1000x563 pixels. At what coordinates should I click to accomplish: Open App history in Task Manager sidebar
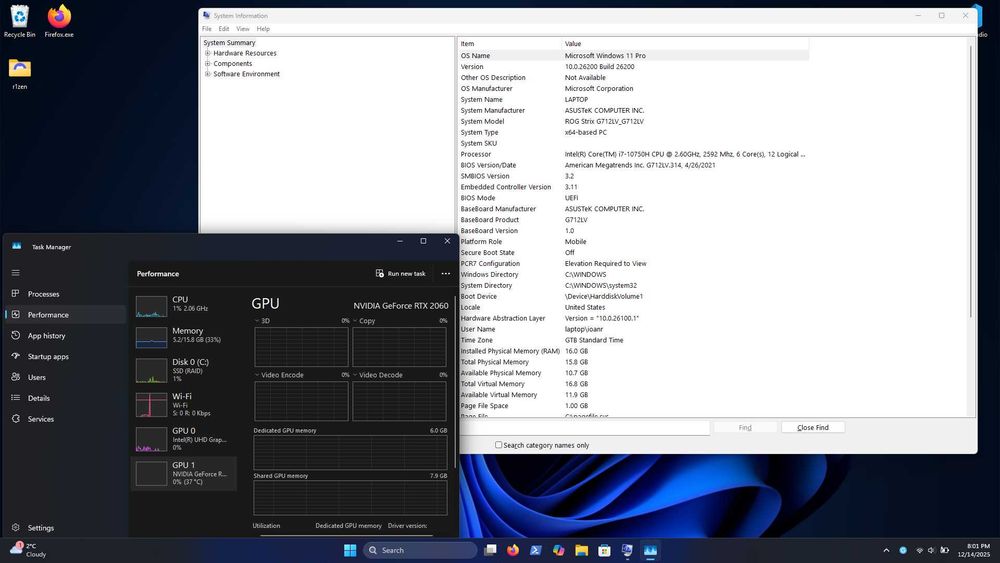click(x=46, y=335)
